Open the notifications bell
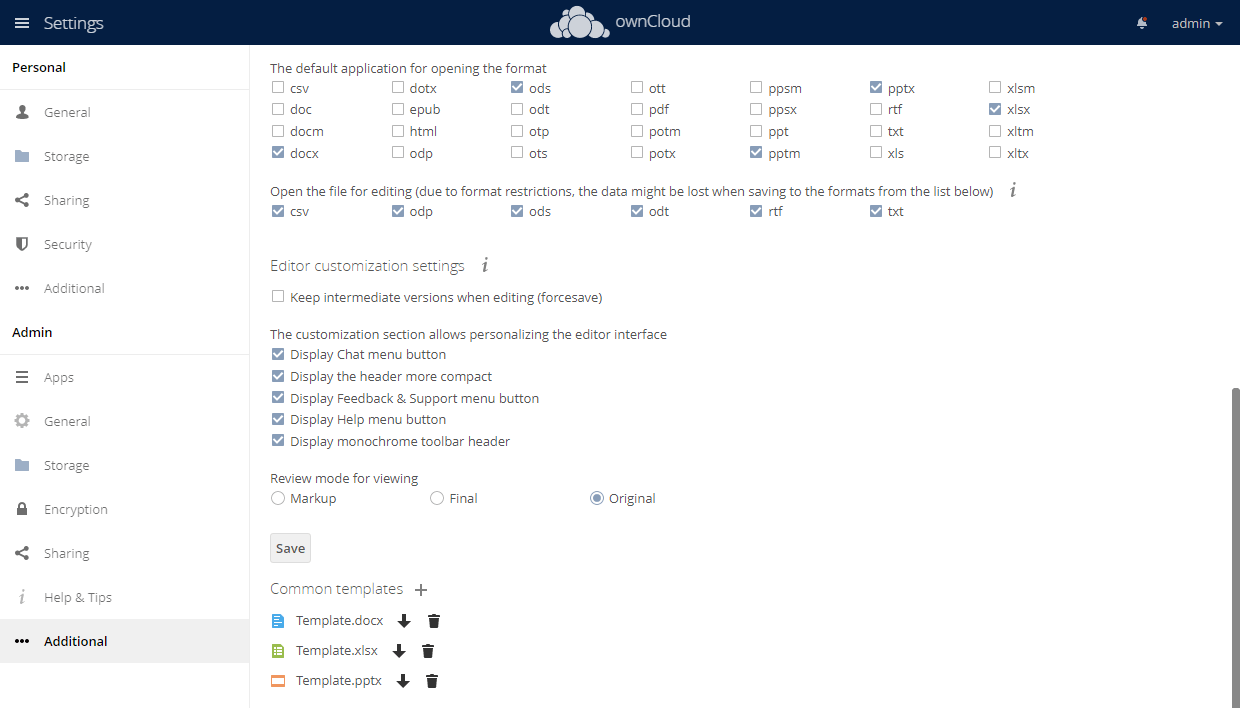 (x=1142, y=23)
